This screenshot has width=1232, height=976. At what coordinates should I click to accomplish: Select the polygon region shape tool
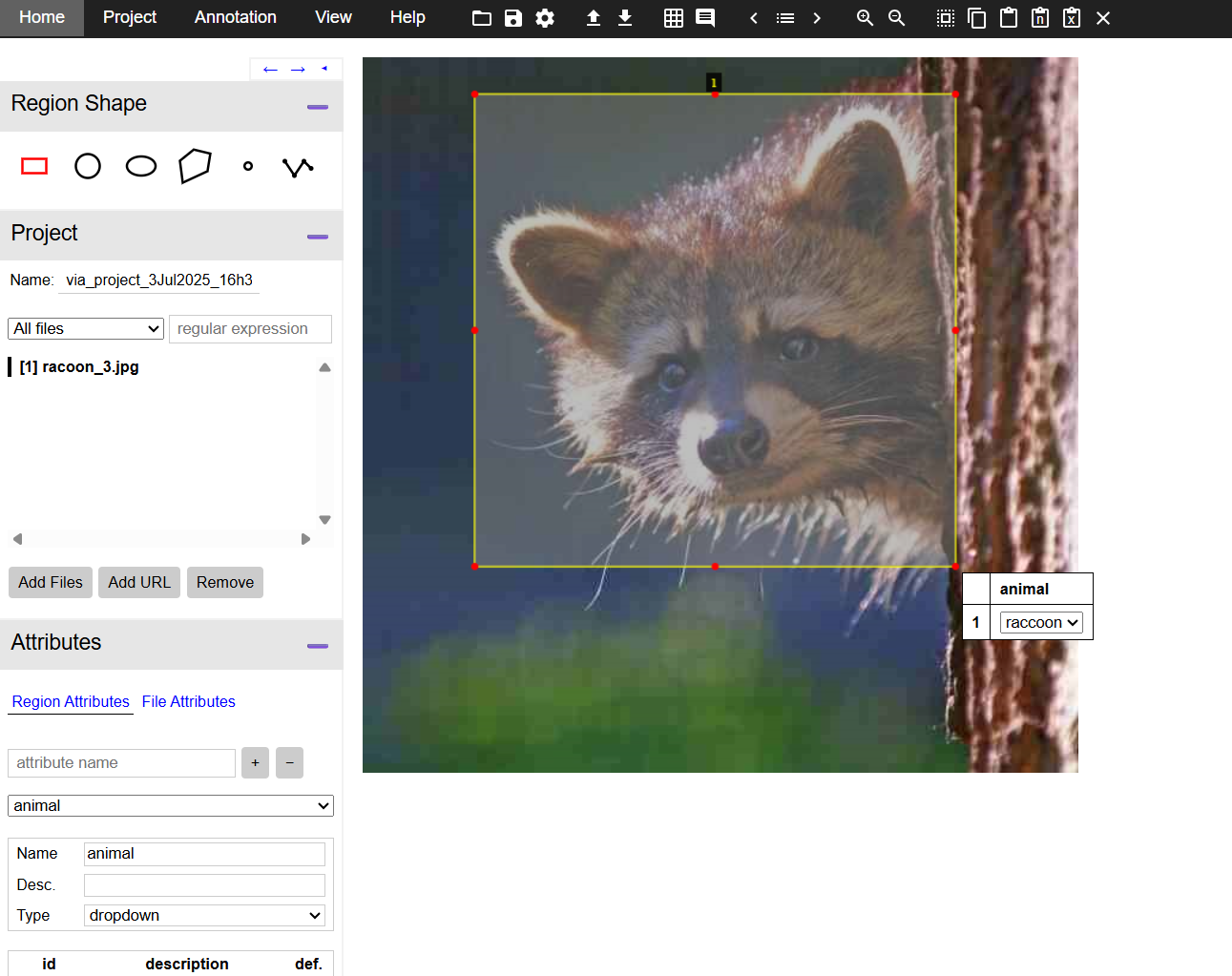(195, 166)
